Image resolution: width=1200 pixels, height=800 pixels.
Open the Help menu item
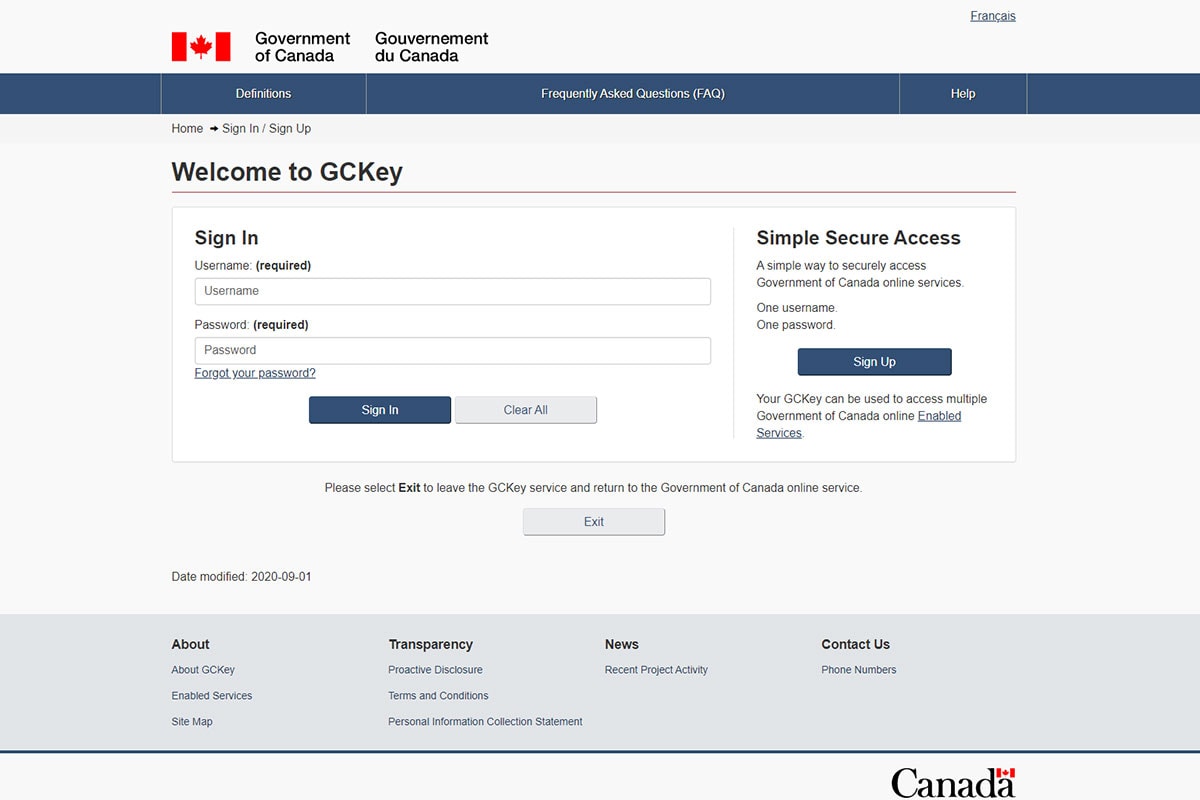[962, 93]
